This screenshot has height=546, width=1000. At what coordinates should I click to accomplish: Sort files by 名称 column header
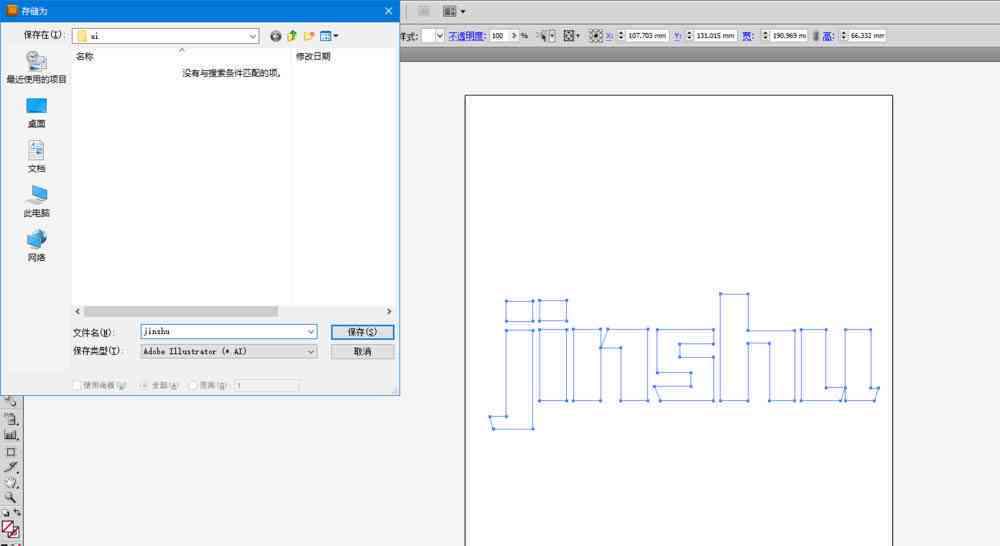pos(85,57)
